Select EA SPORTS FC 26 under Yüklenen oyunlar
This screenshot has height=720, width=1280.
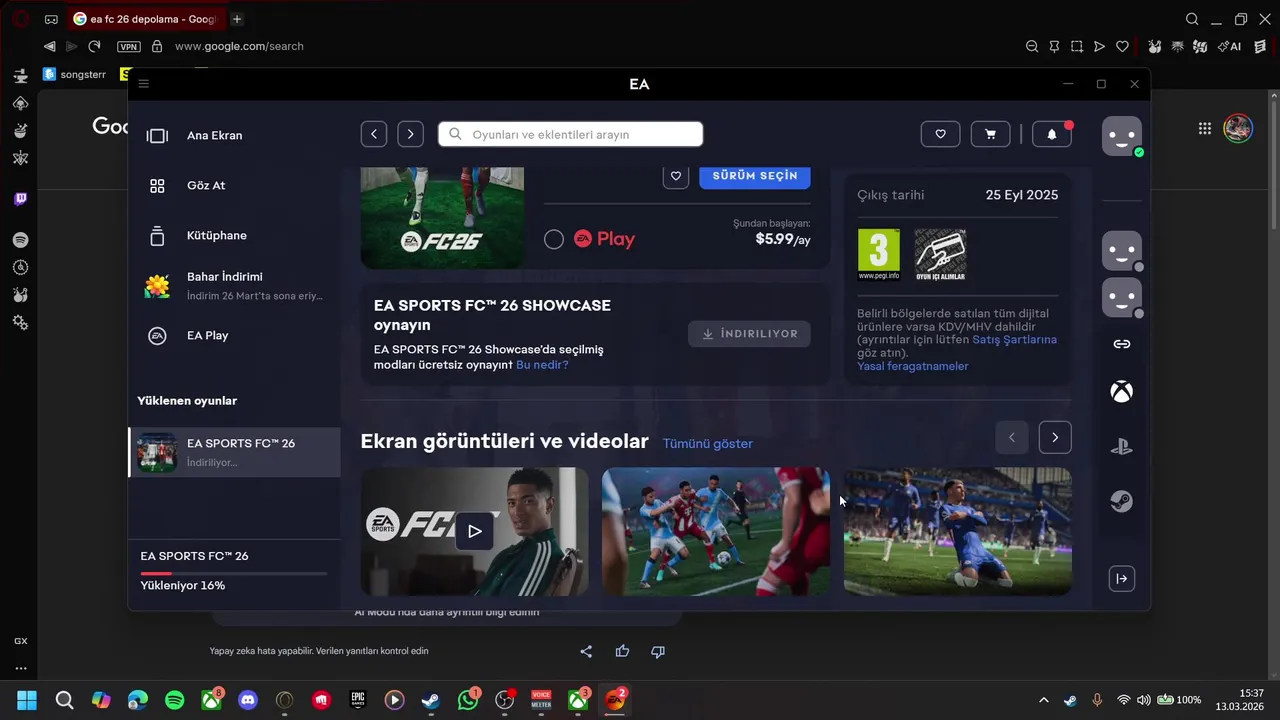click(x=235, y=453)
